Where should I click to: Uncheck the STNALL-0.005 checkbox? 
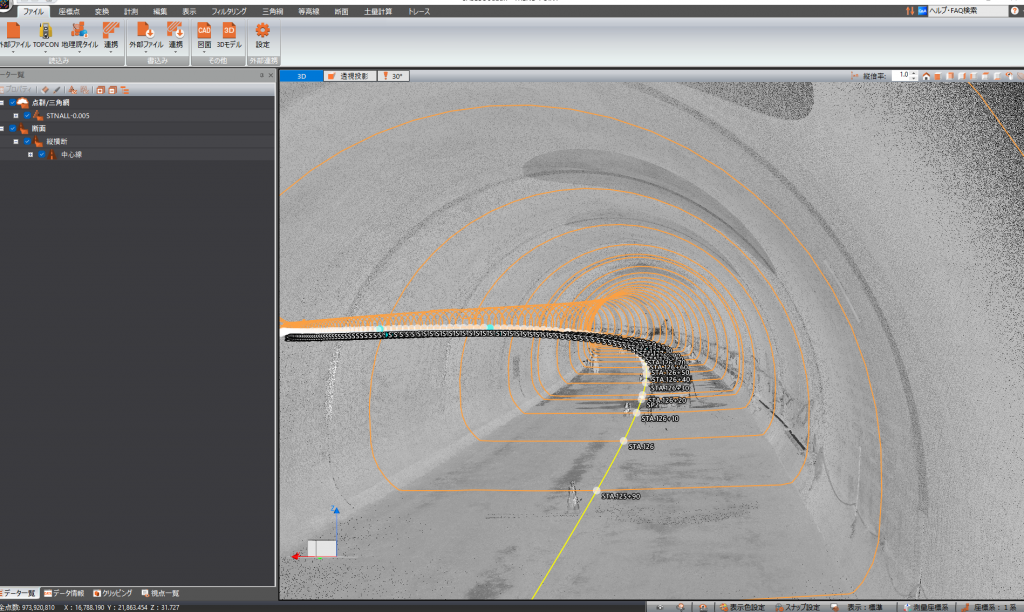(x=27, y=116)
